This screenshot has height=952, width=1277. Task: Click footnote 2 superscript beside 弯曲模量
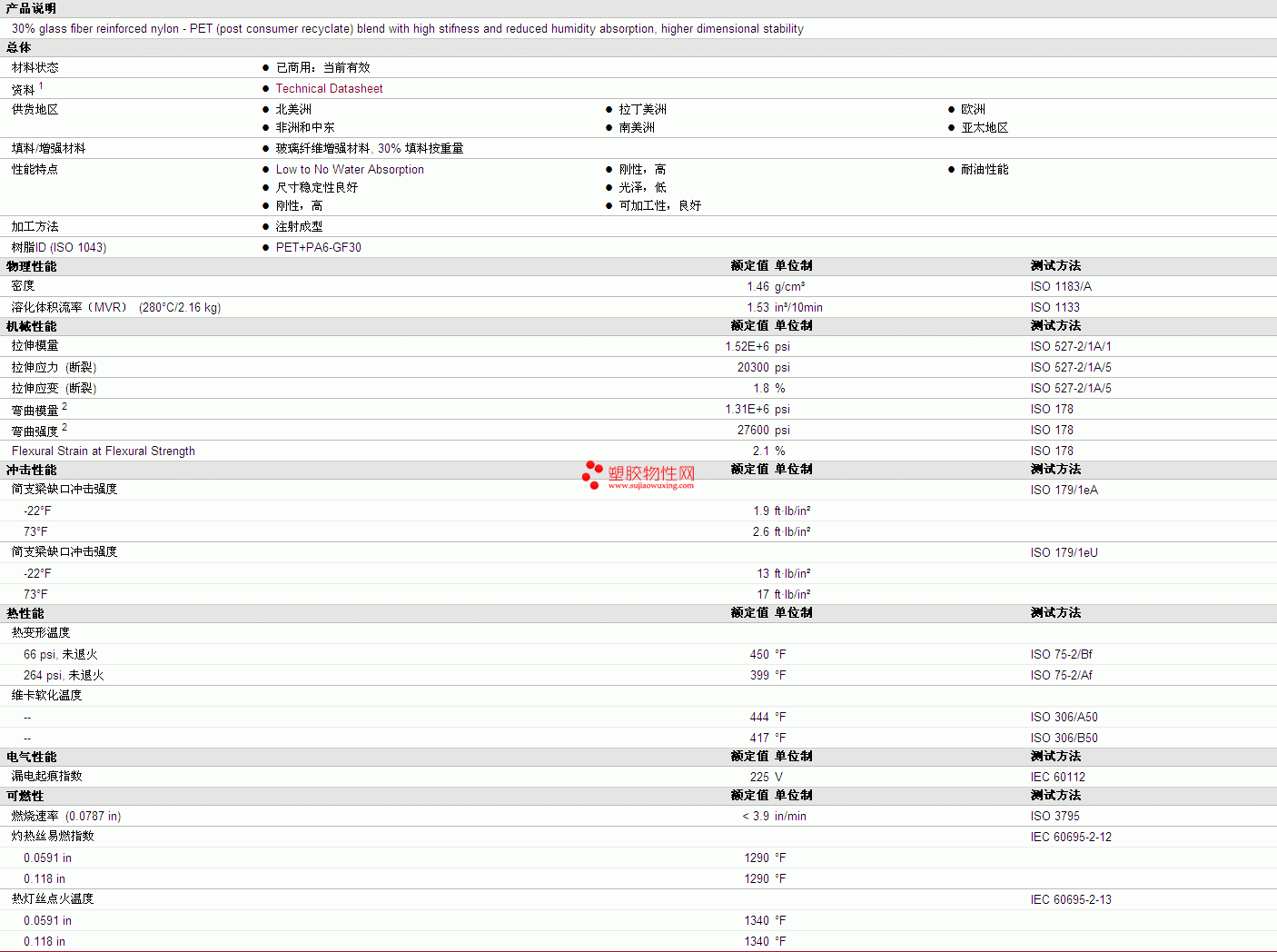pos(64,407)
